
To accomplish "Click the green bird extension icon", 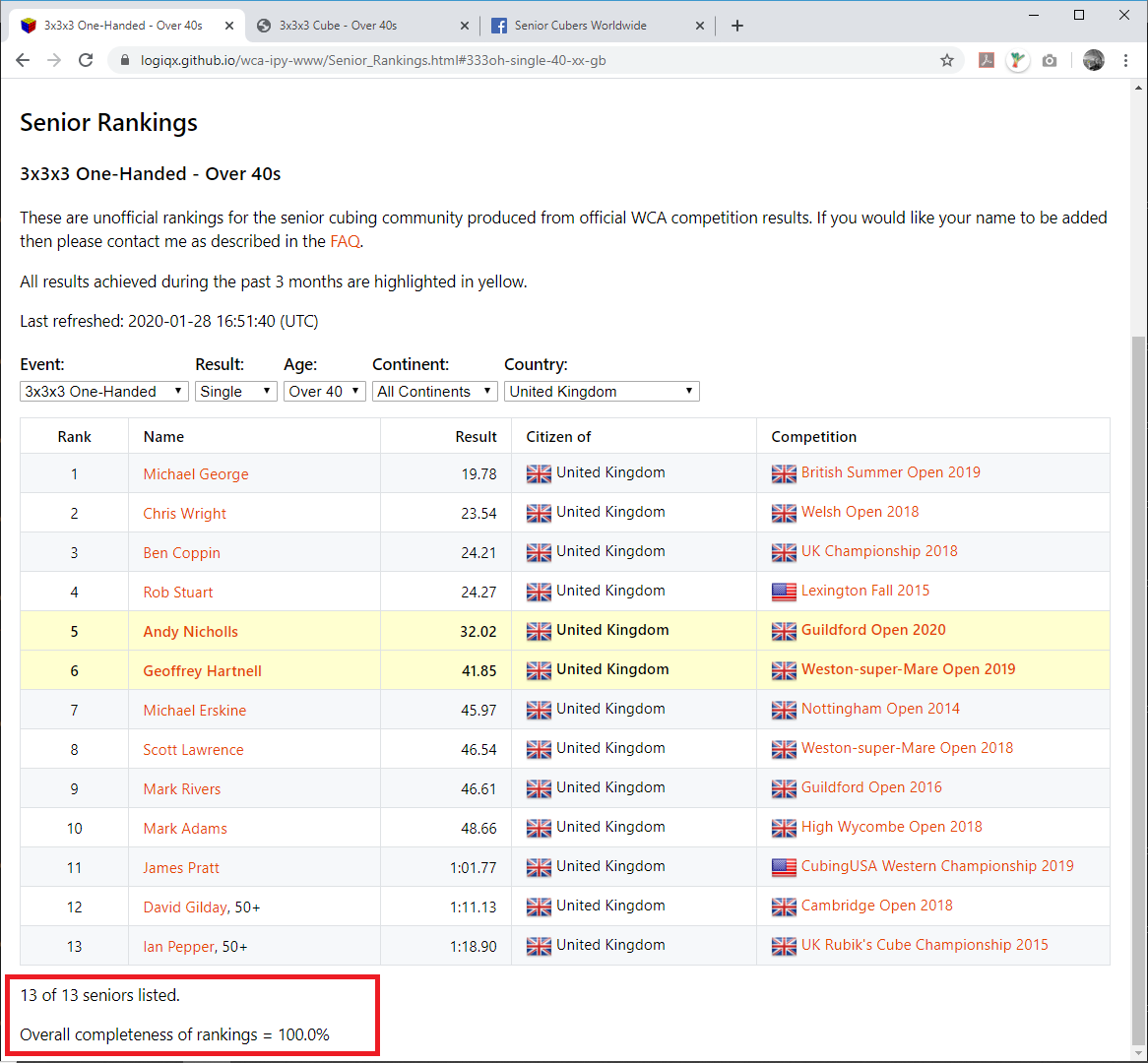I will point(1017,60).
